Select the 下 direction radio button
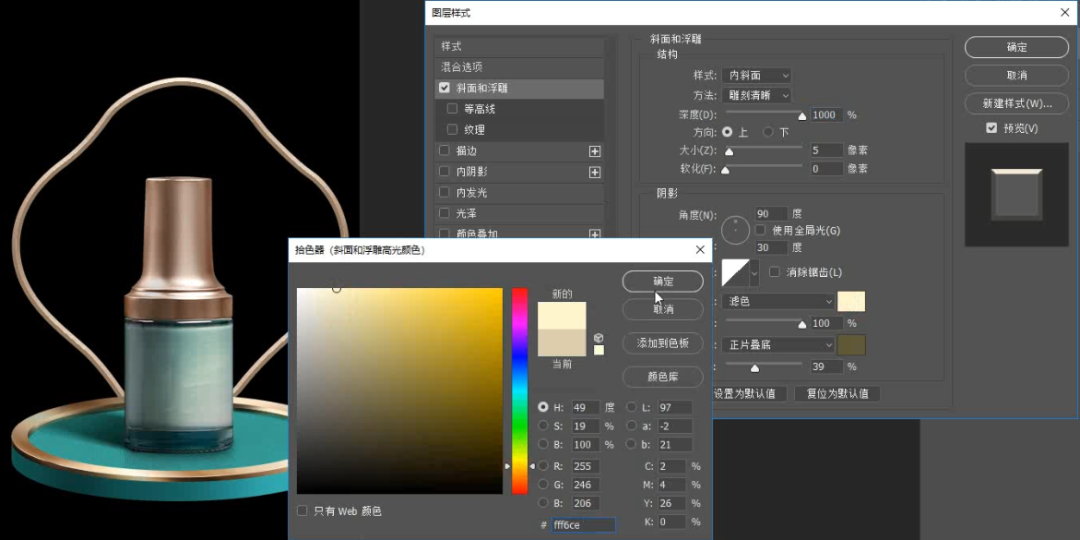The width and height of the screenshot is (1080, 540). (768, 132)
